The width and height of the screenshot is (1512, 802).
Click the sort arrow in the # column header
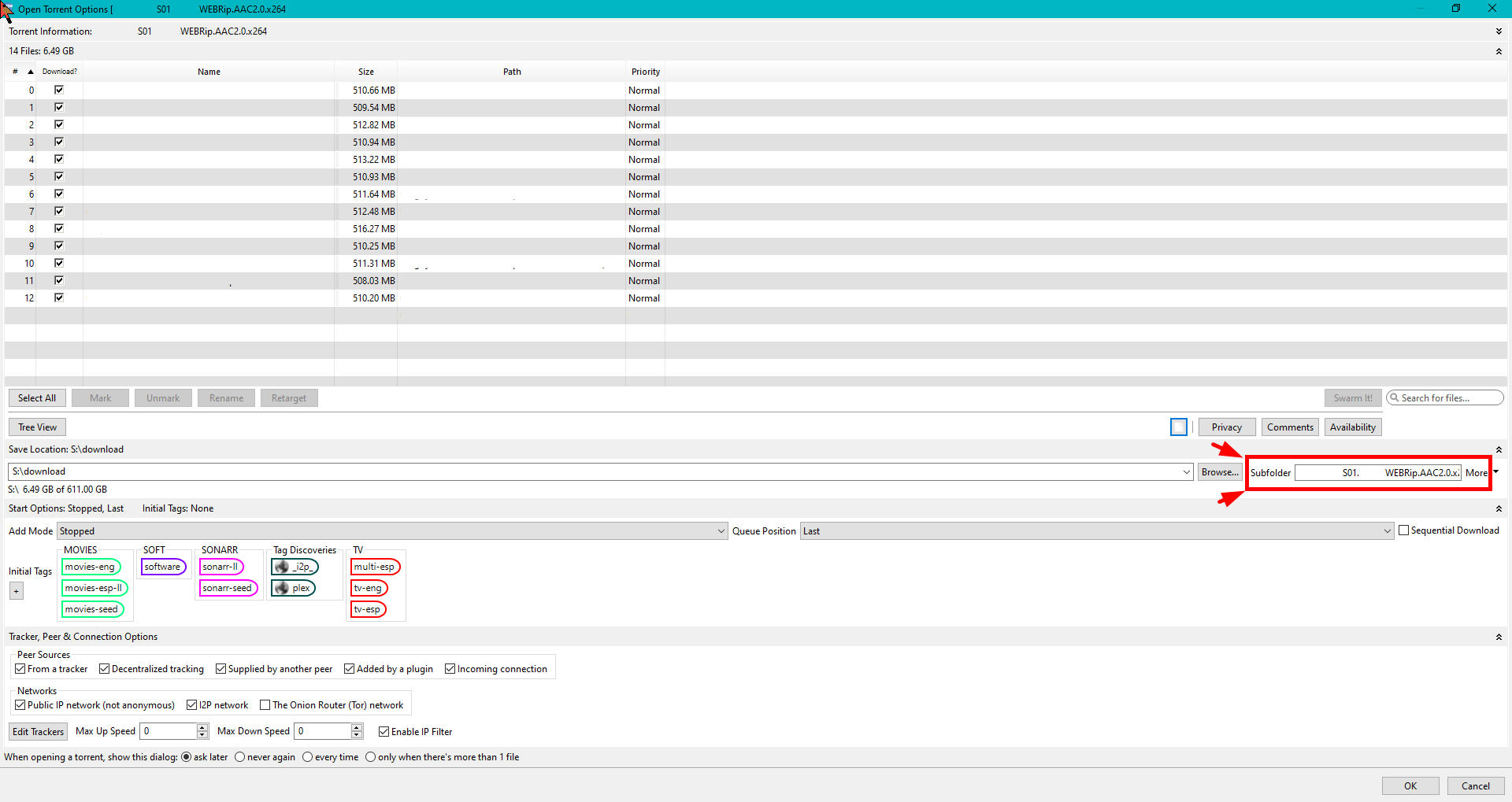pyautogui.click(x=31, y=72)
